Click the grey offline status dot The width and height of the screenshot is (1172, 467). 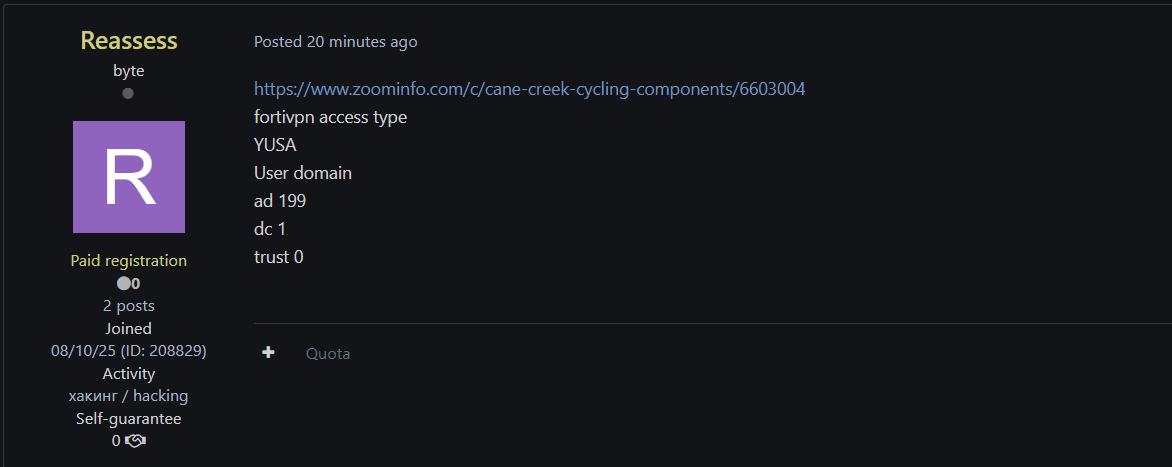[x=128, y=93]
